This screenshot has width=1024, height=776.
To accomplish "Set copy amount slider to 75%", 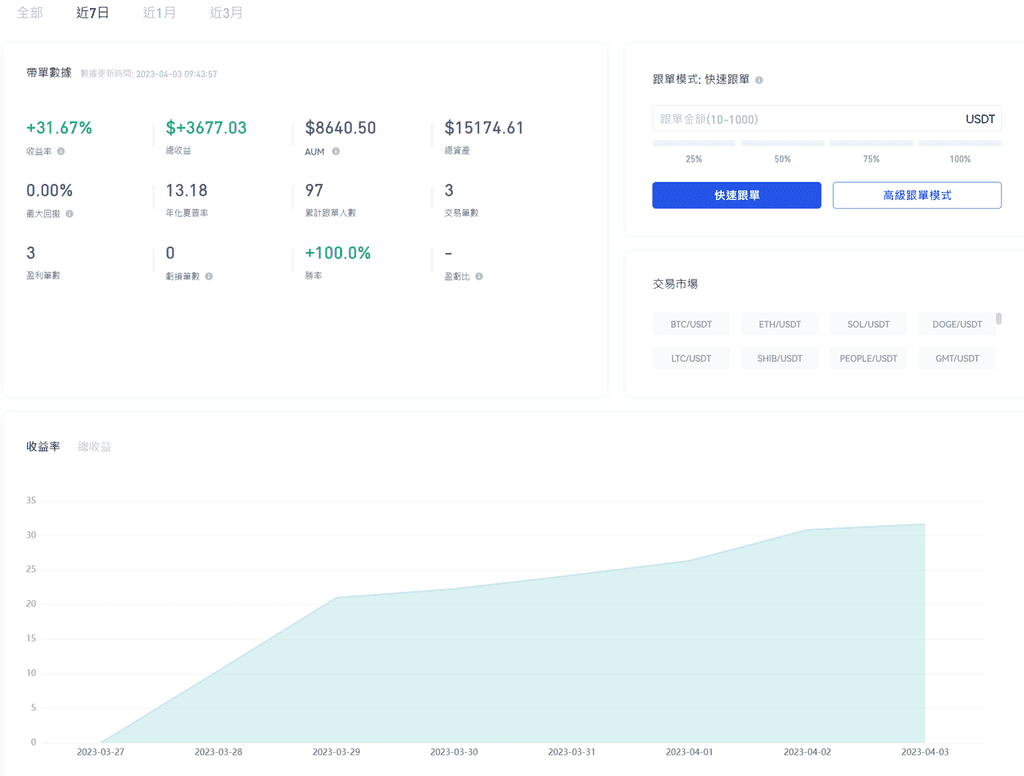I will [871, 144].
